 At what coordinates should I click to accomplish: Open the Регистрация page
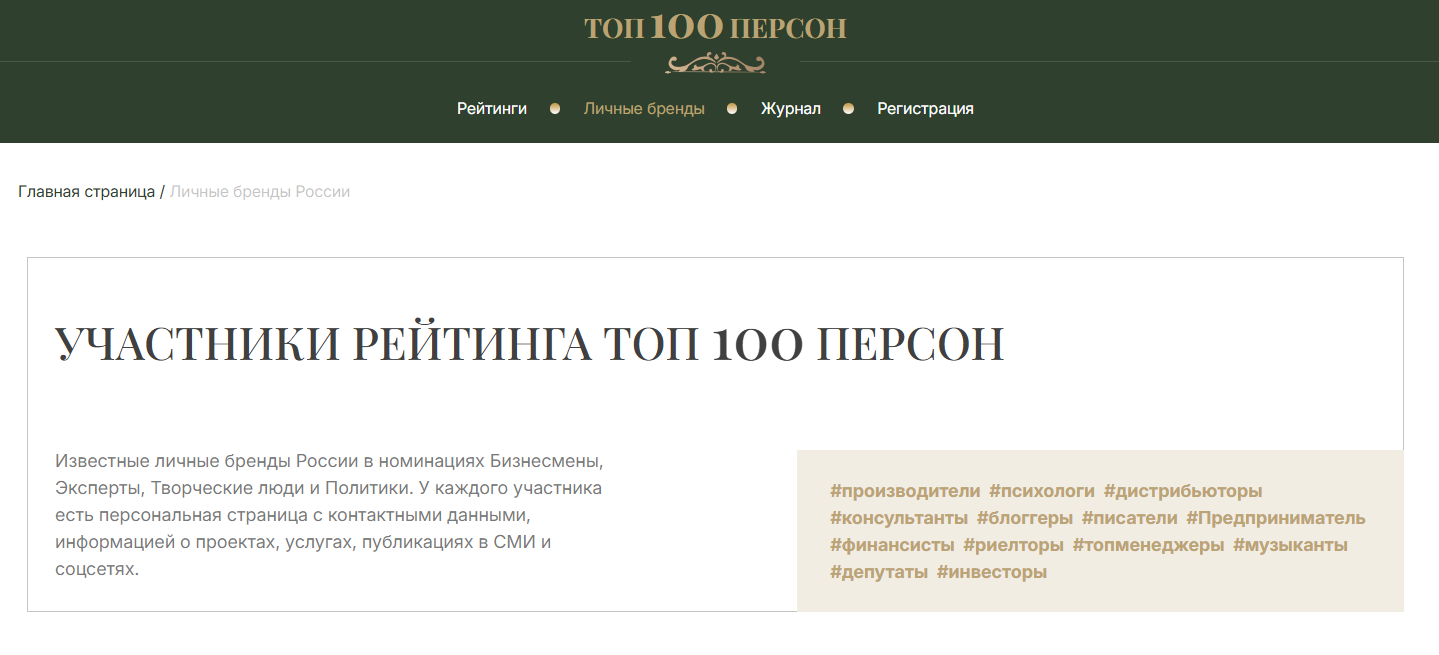pyautogui.click(x=925, y=109)
